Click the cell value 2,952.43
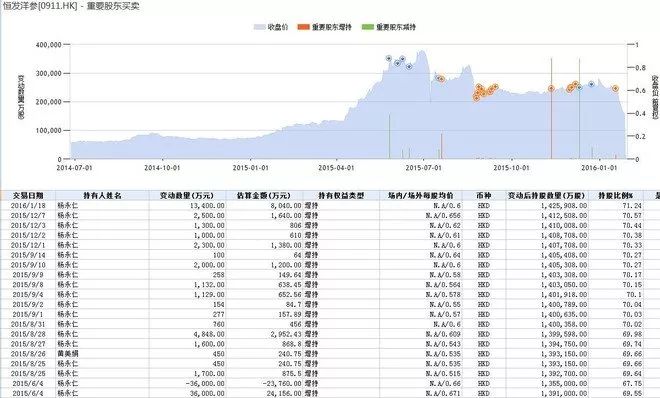Viewport: 660px width, 398px height. (287, 334)
